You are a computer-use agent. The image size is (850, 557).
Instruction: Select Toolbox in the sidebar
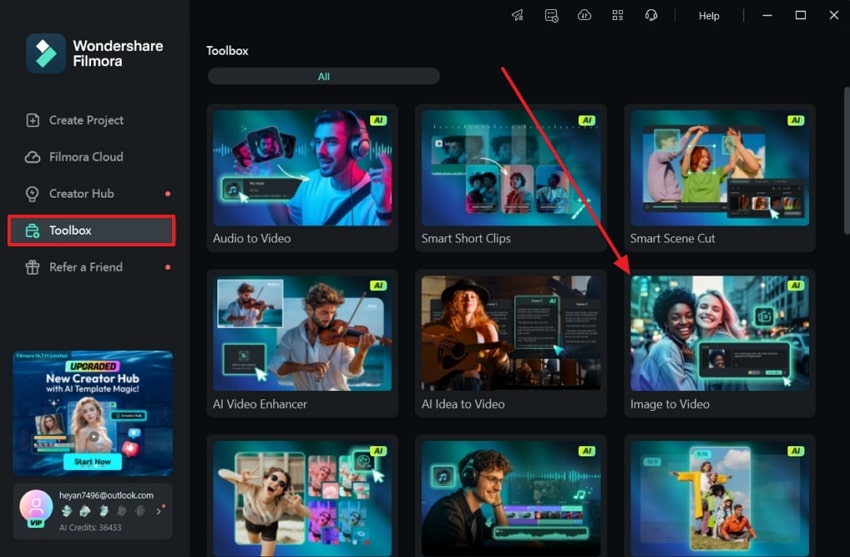click(x=91, y=230)
